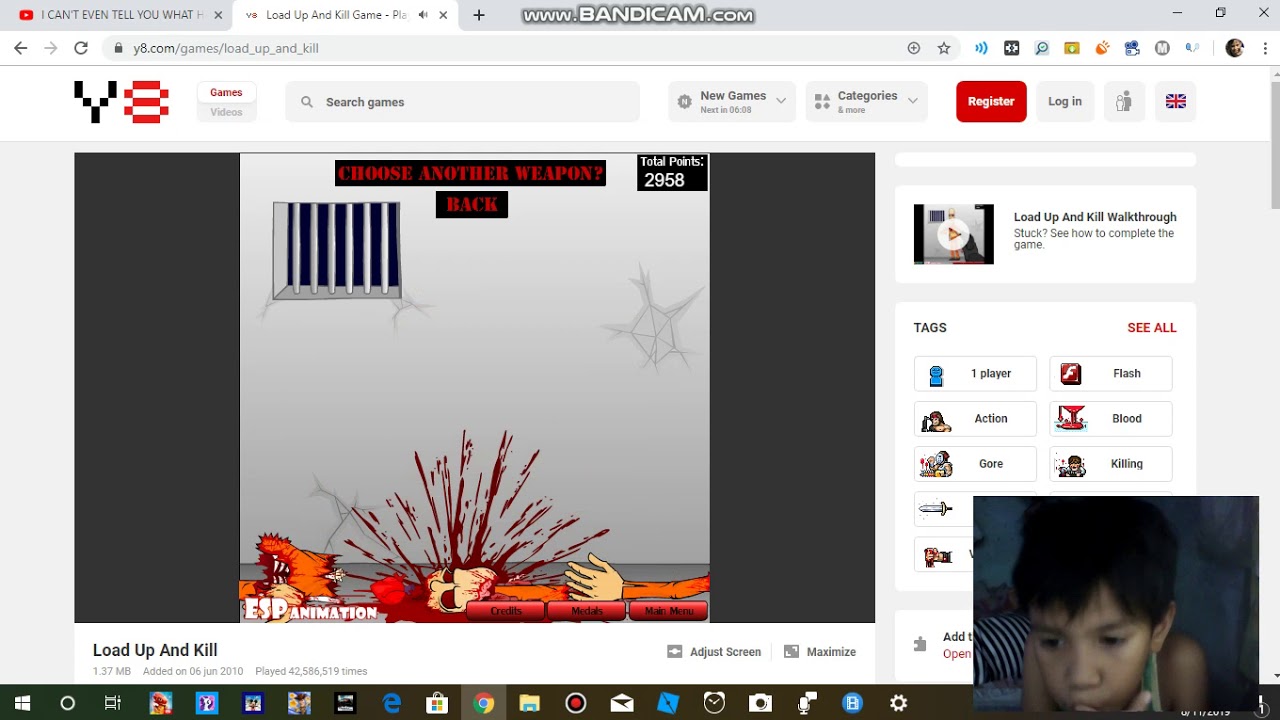Click the 1 player tag icon
This screenshot has width=1280, height=720.
click(x=936, y=374)
